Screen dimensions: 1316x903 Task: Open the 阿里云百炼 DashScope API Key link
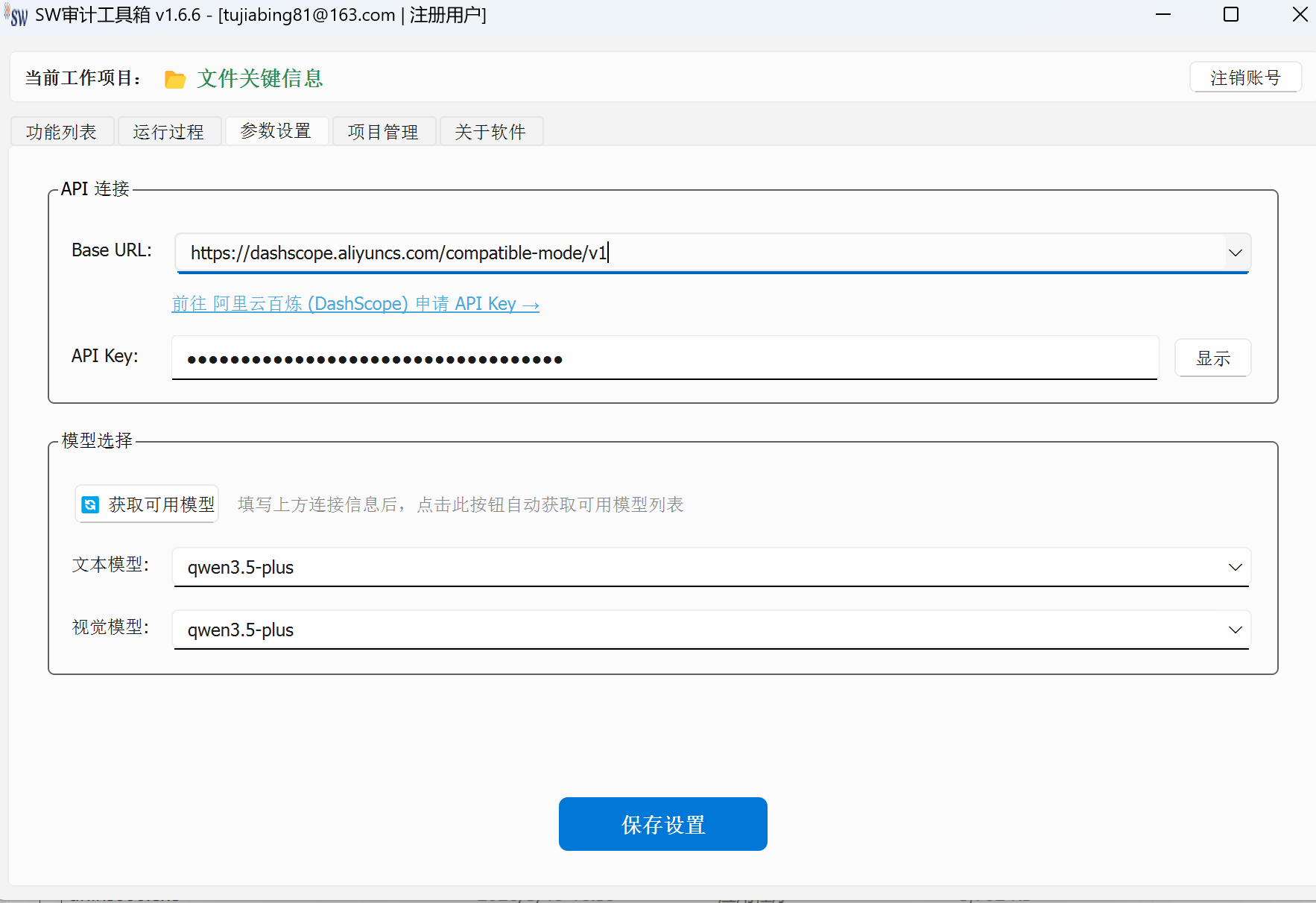pyautogui.click(x=355, y=304)
